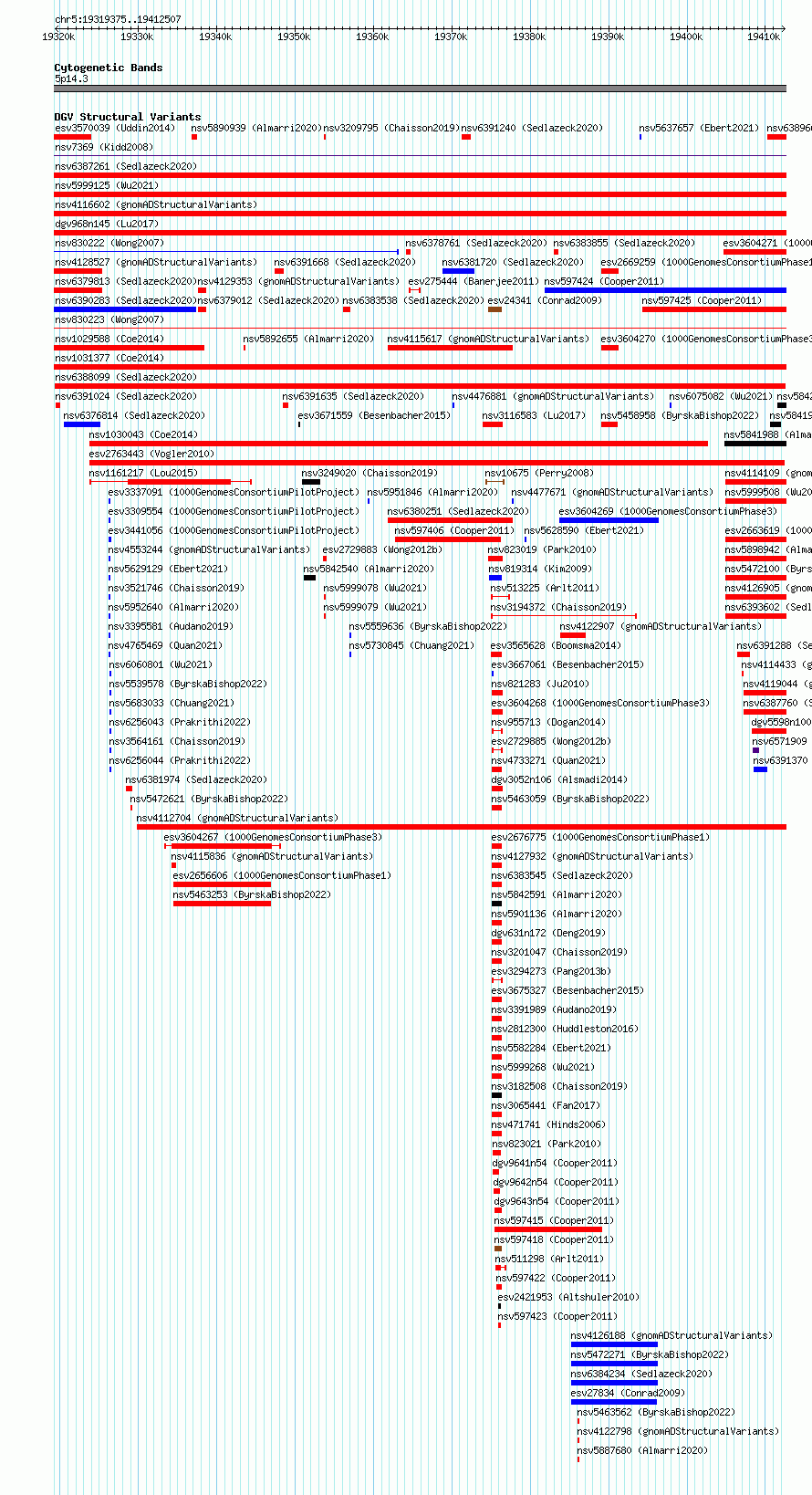Click nsv6378761 (Sedlazeck2020) variant label
This screenshot has height=1495, width=812.
[477, 243]
